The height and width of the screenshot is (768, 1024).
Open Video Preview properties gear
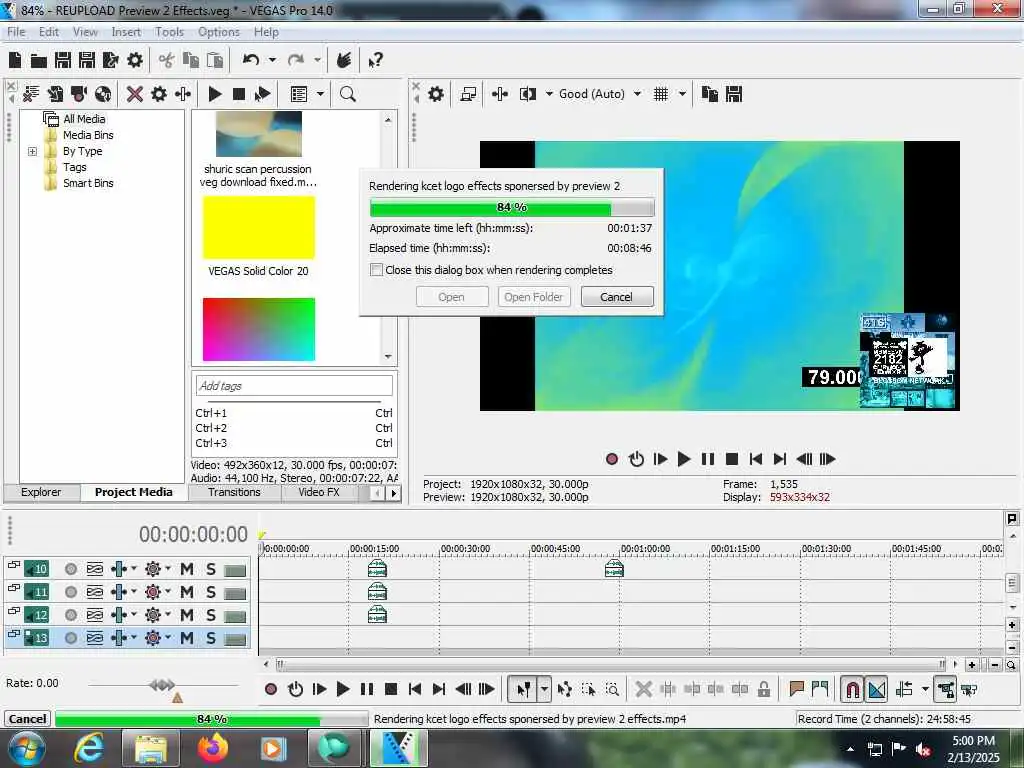click(x=436, y=94)
